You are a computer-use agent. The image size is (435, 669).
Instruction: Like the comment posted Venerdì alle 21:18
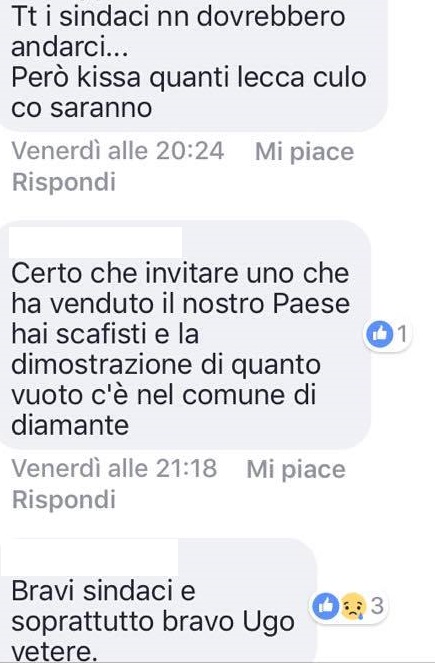pos(296,469)
